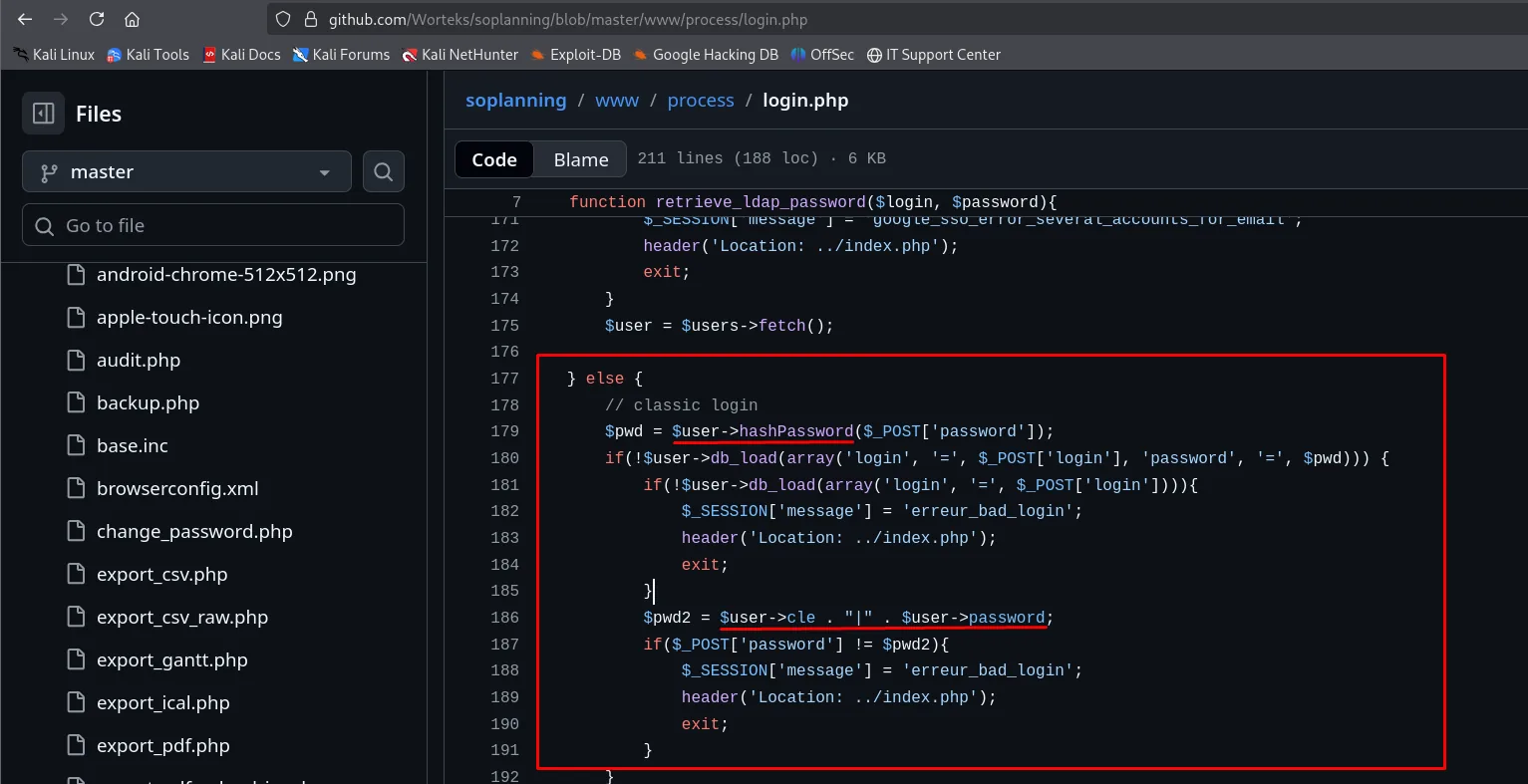Click the file icon beside base.inc
The image size is (1528, 784).
pyautogui.click(x=76, y=445)
